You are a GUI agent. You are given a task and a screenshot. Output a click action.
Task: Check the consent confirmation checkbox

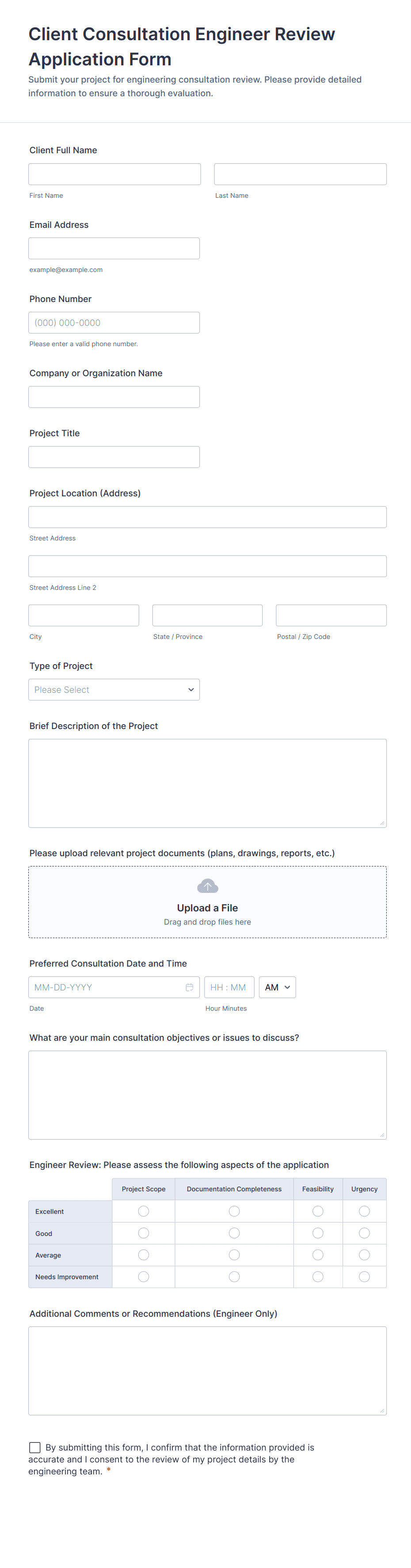(x=35, y=1447)
